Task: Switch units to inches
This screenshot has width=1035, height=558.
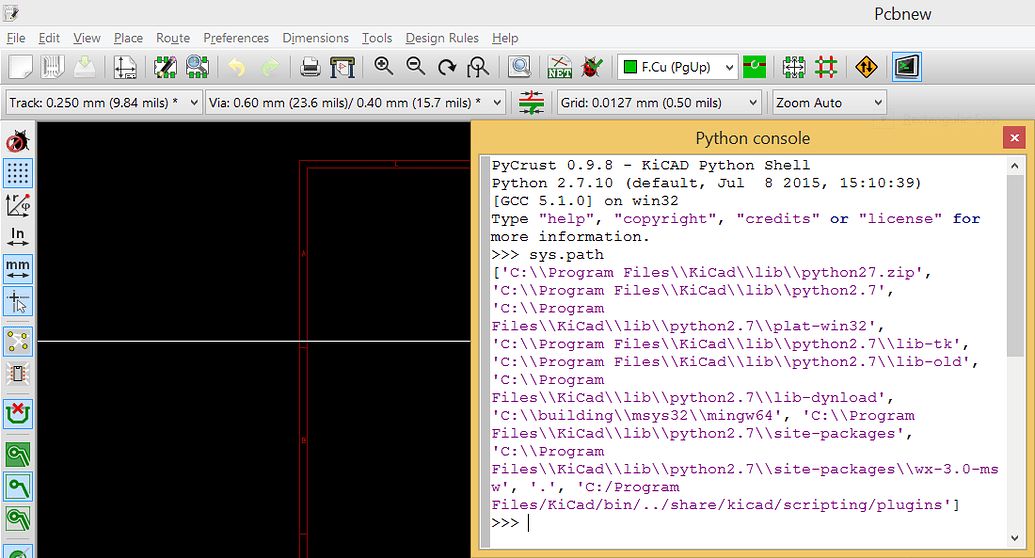Action: tap(18, 237)
